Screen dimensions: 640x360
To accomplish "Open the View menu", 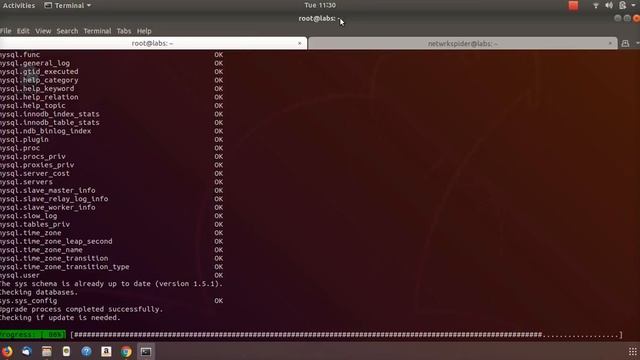I will [43, 31].
